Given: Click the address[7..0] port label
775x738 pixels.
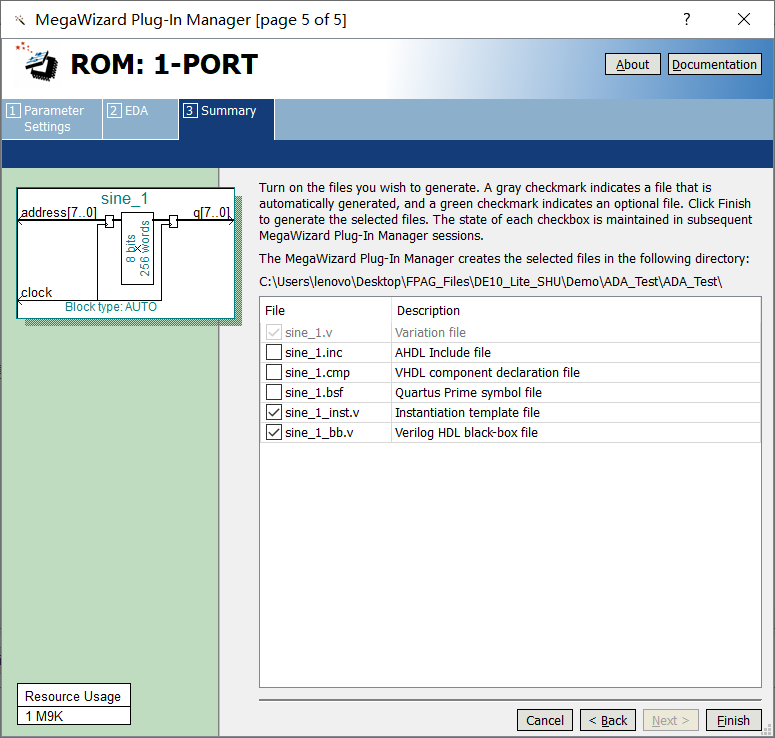Looking at the screenshot, I should pos(58,213).
